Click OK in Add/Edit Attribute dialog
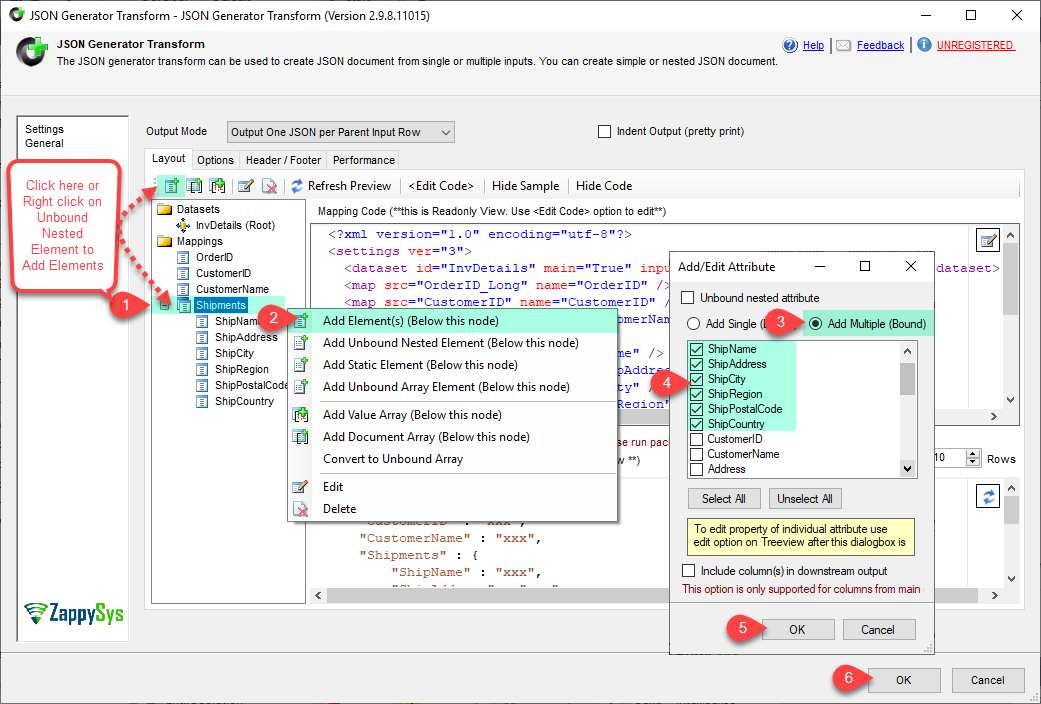This screenshot has width=1041, height=704. (x=797, y=630)
